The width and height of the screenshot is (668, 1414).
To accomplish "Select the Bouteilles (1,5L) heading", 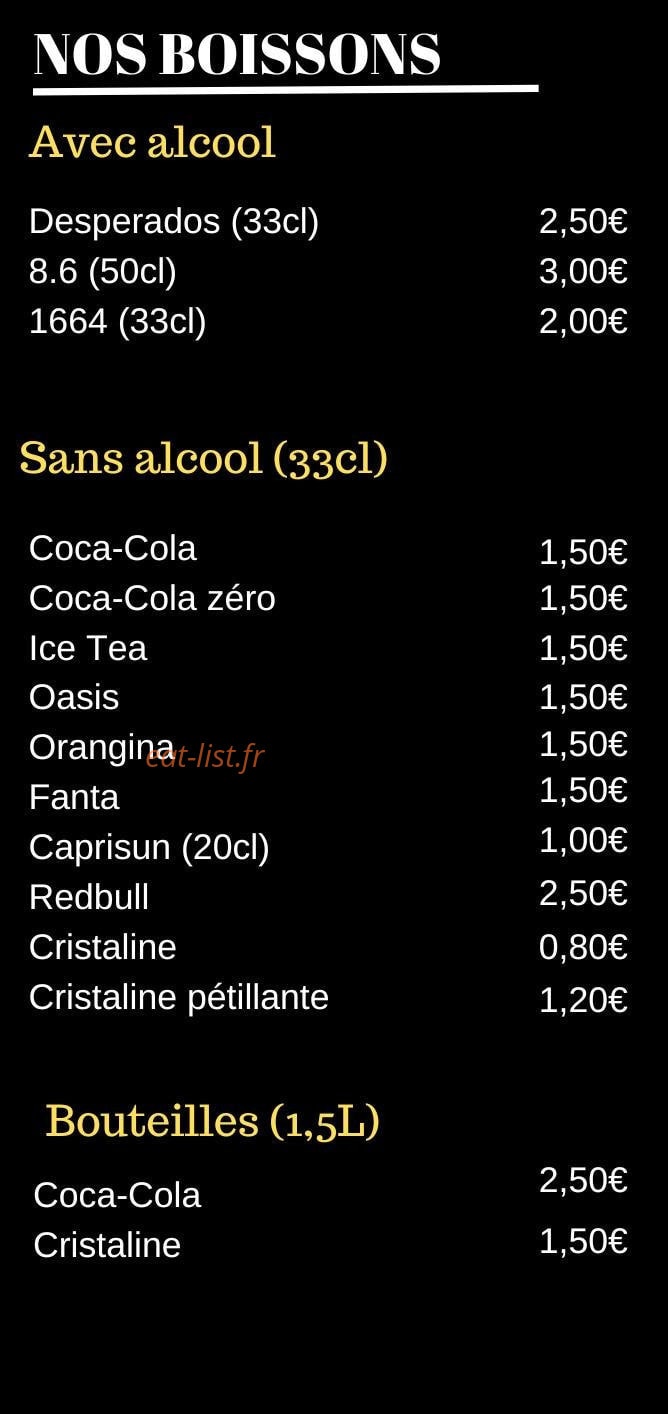I will click(x=213, y=1121).
